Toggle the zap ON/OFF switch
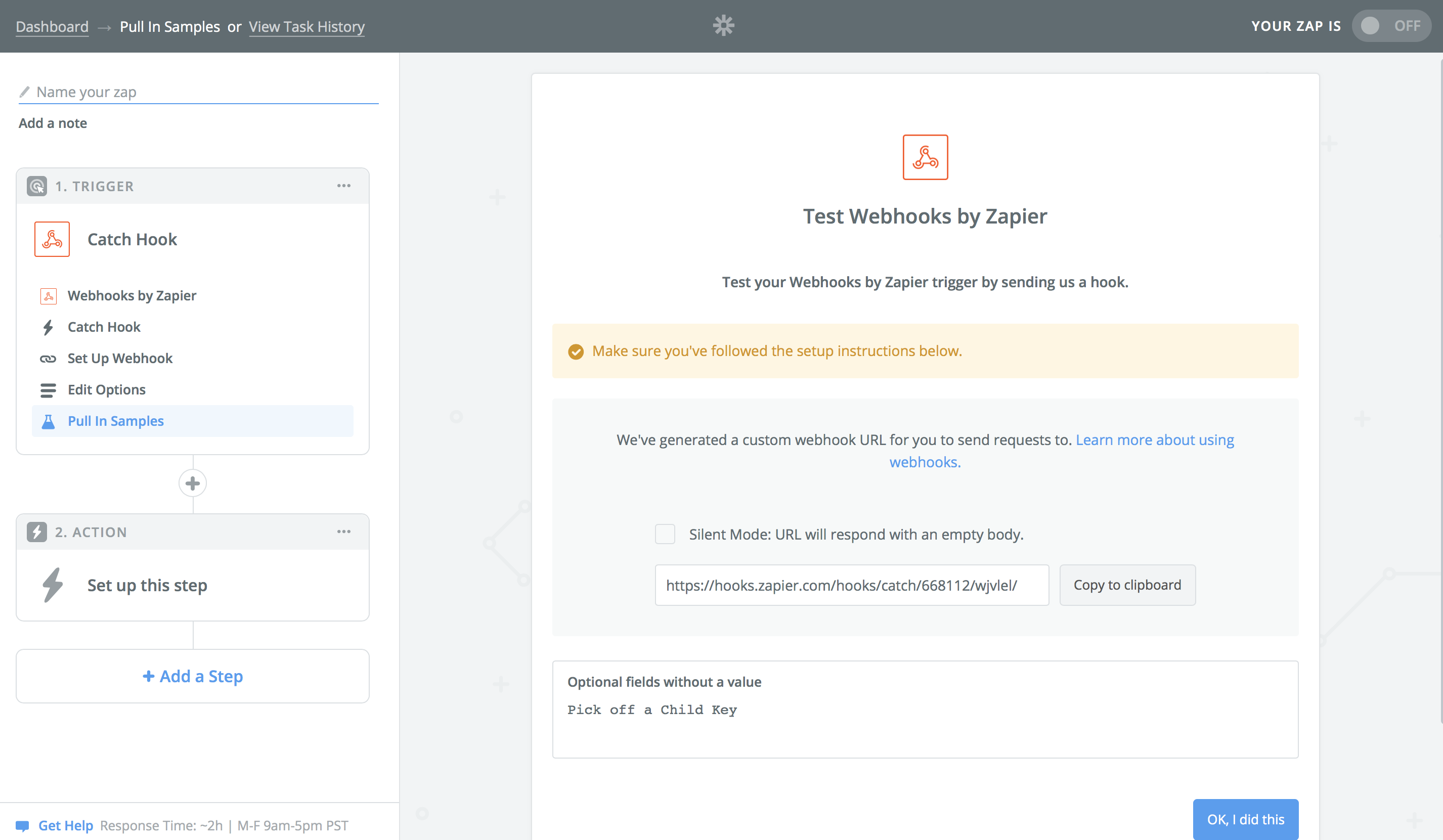This screenshot has height=840, width=1443. [1390, 26]
